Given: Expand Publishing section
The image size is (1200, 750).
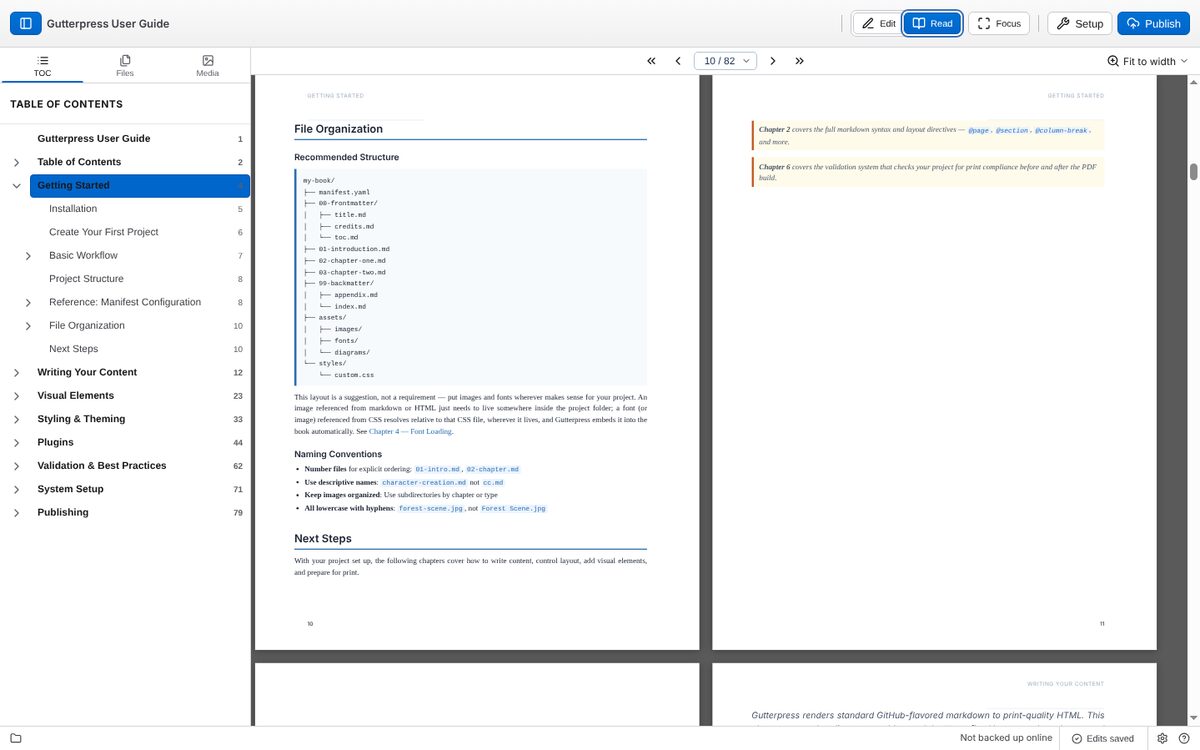Looking at the screenshot, I should point(16,512).
